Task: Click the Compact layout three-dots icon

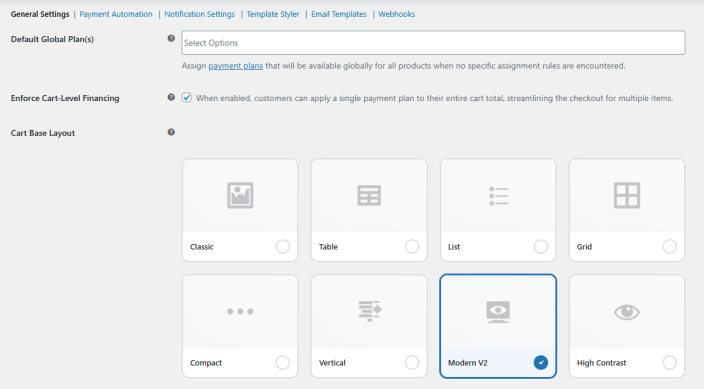Action: [x=240, y=311]
